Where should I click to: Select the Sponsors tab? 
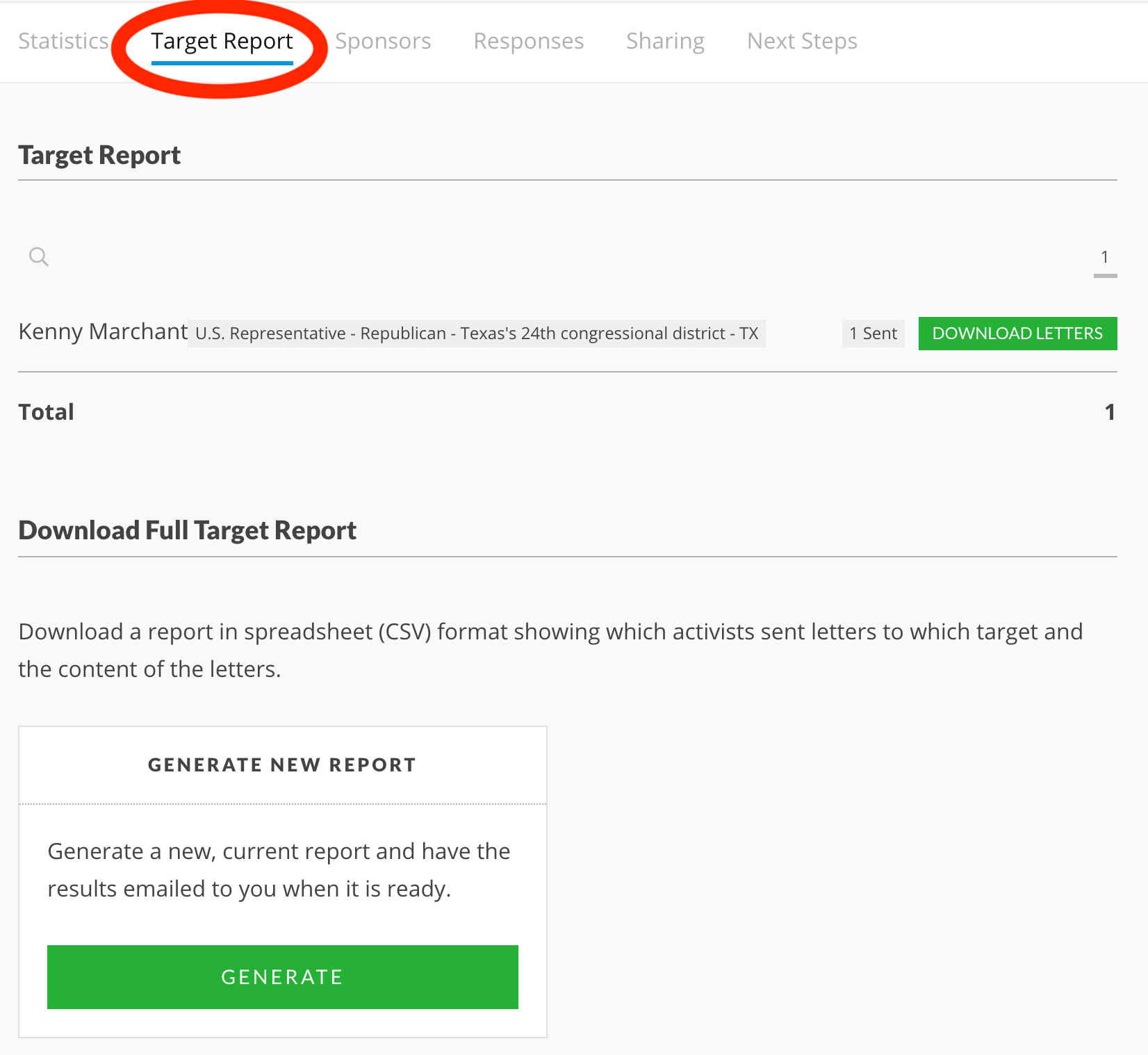click(382, 41)
